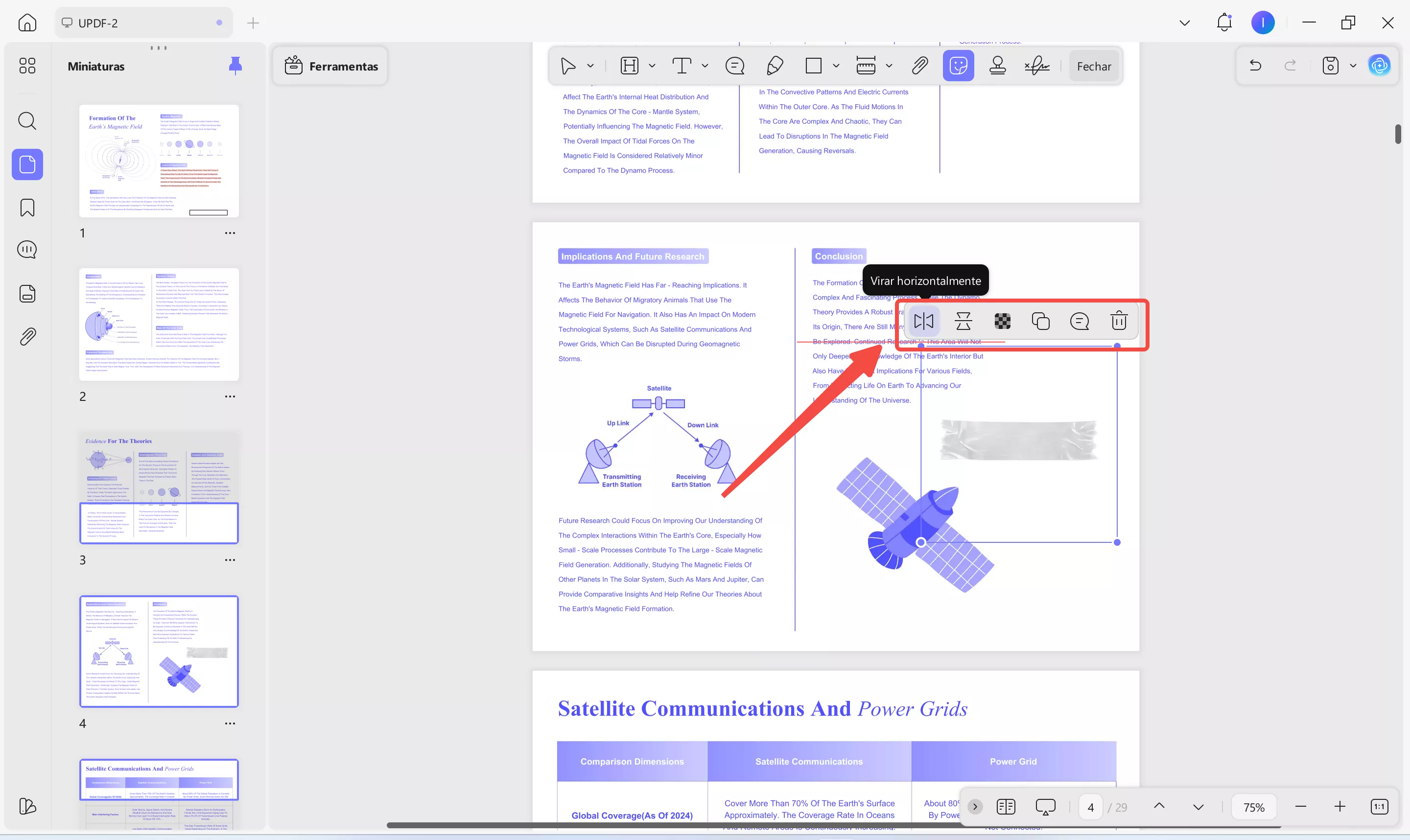Click the attachment paperclip in toolbar
This screenshot has width=1410, height=840.
point(920,66)
